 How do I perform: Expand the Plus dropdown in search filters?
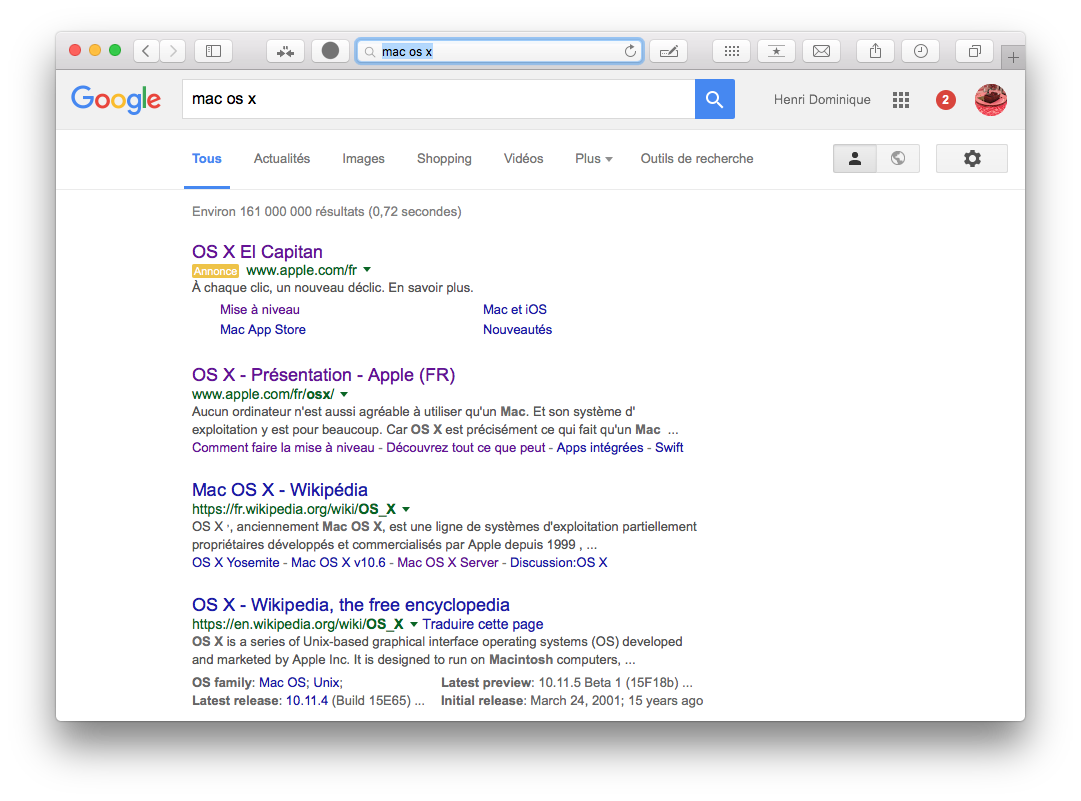point(593,159)
